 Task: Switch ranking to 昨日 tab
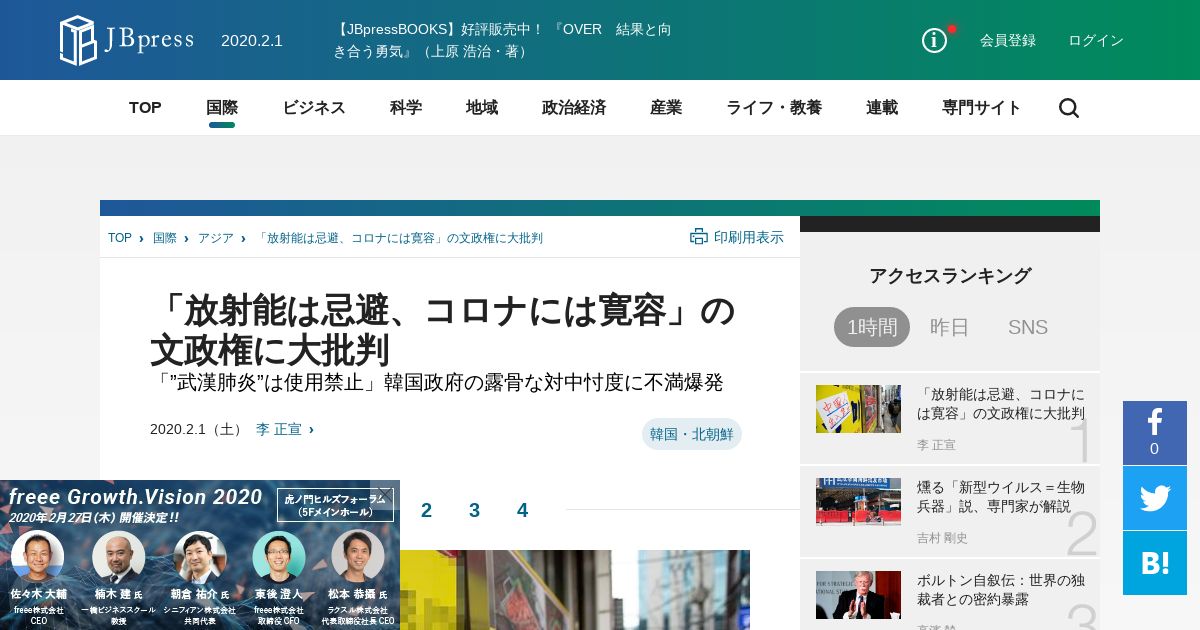[950, 327]
